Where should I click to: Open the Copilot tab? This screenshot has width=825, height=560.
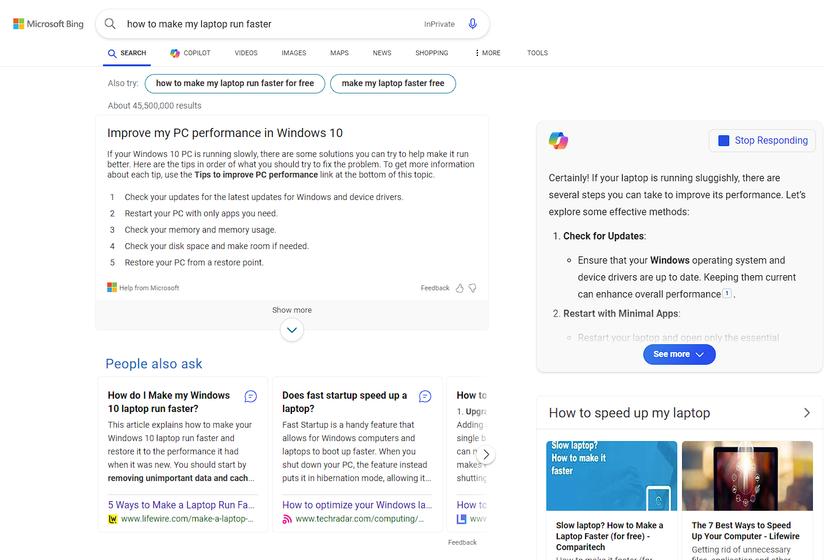click(190, 53)
